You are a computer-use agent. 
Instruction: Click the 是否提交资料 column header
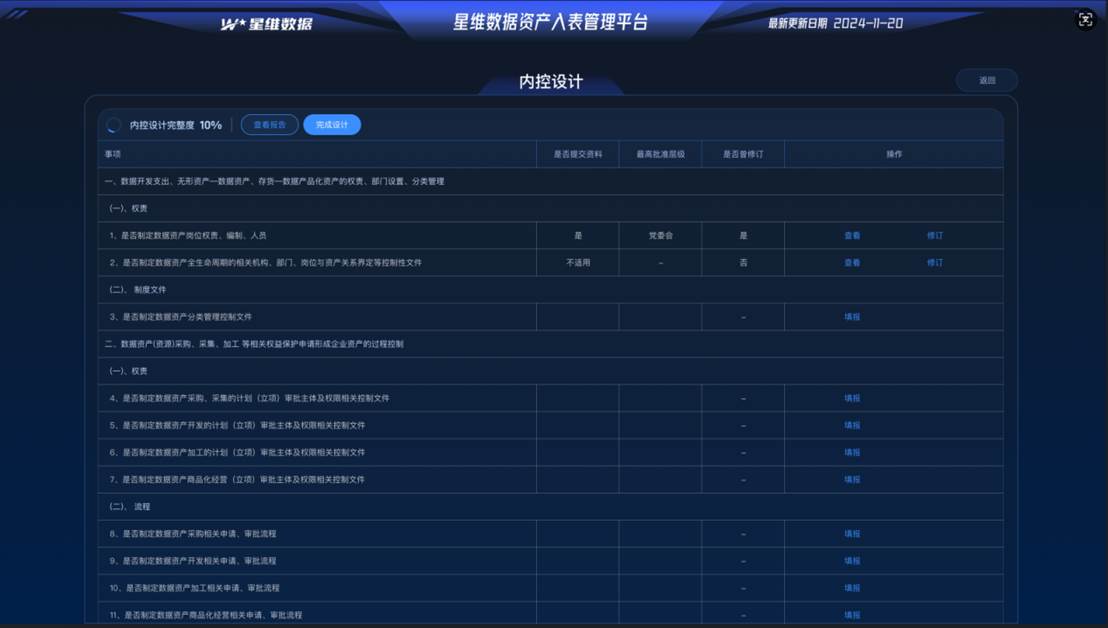coord(577,154)
